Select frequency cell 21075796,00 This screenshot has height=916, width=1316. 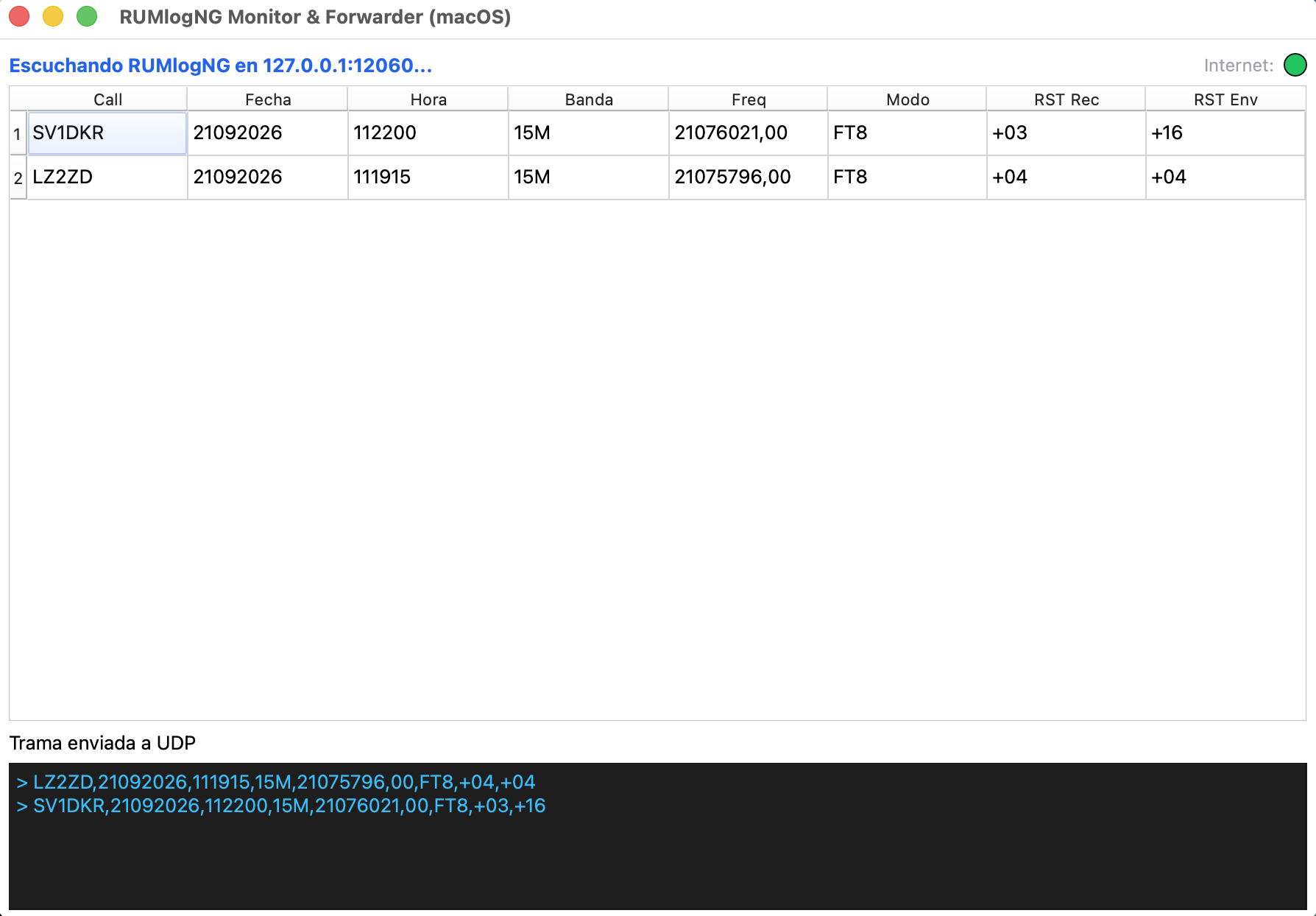(749, 177)
